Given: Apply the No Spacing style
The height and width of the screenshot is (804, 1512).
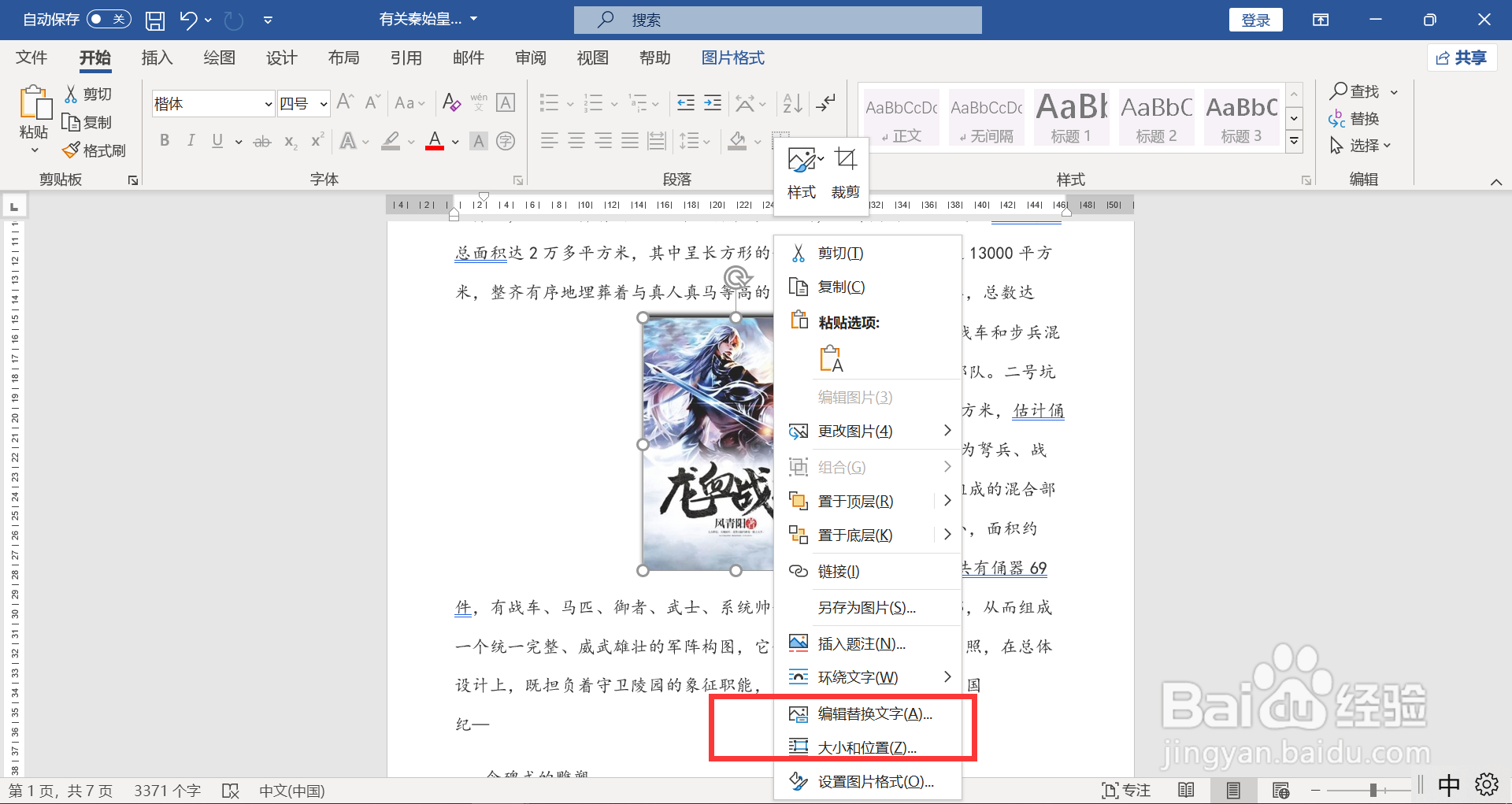Looking at the screenshot, I should pyautogui.click(x=986, y=117).
